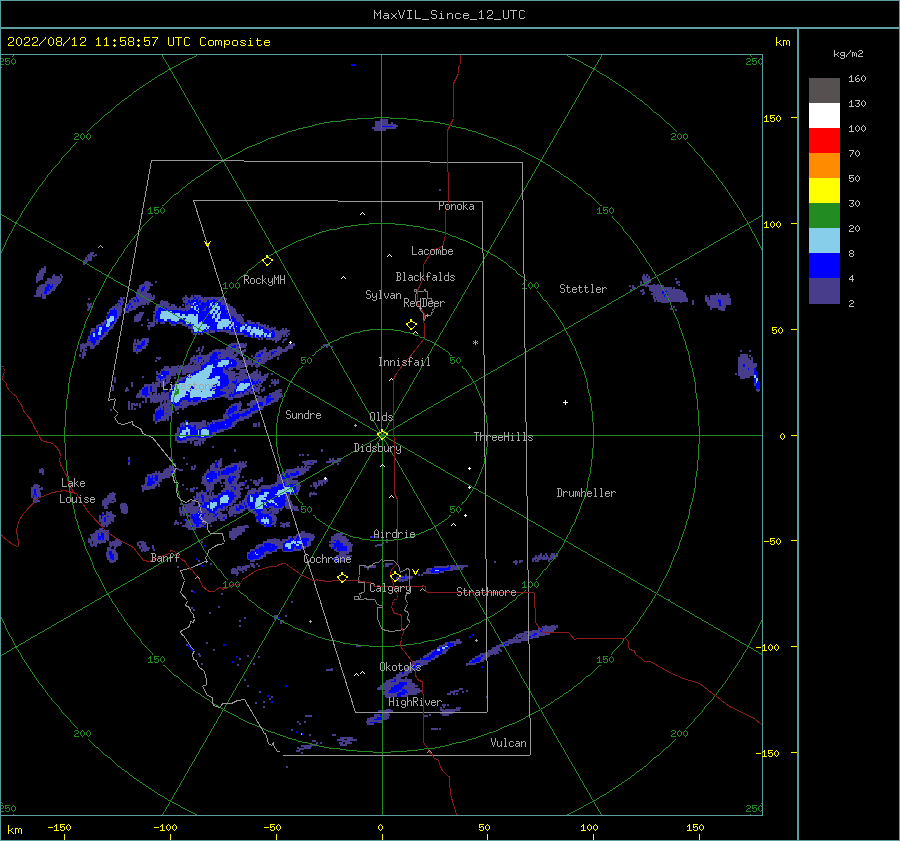This screenshot has height=841, width=900.
Task: Click the yellow radar marker at Olds
Action: pyautogui.click(x=382, y=435)
